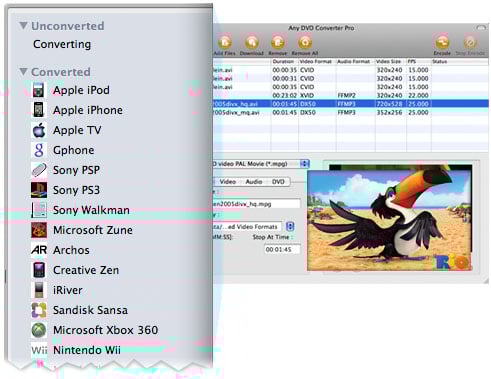Click the Sony PSP device icon
Viewport: 491px width, 379px height.
click(39, 170)
